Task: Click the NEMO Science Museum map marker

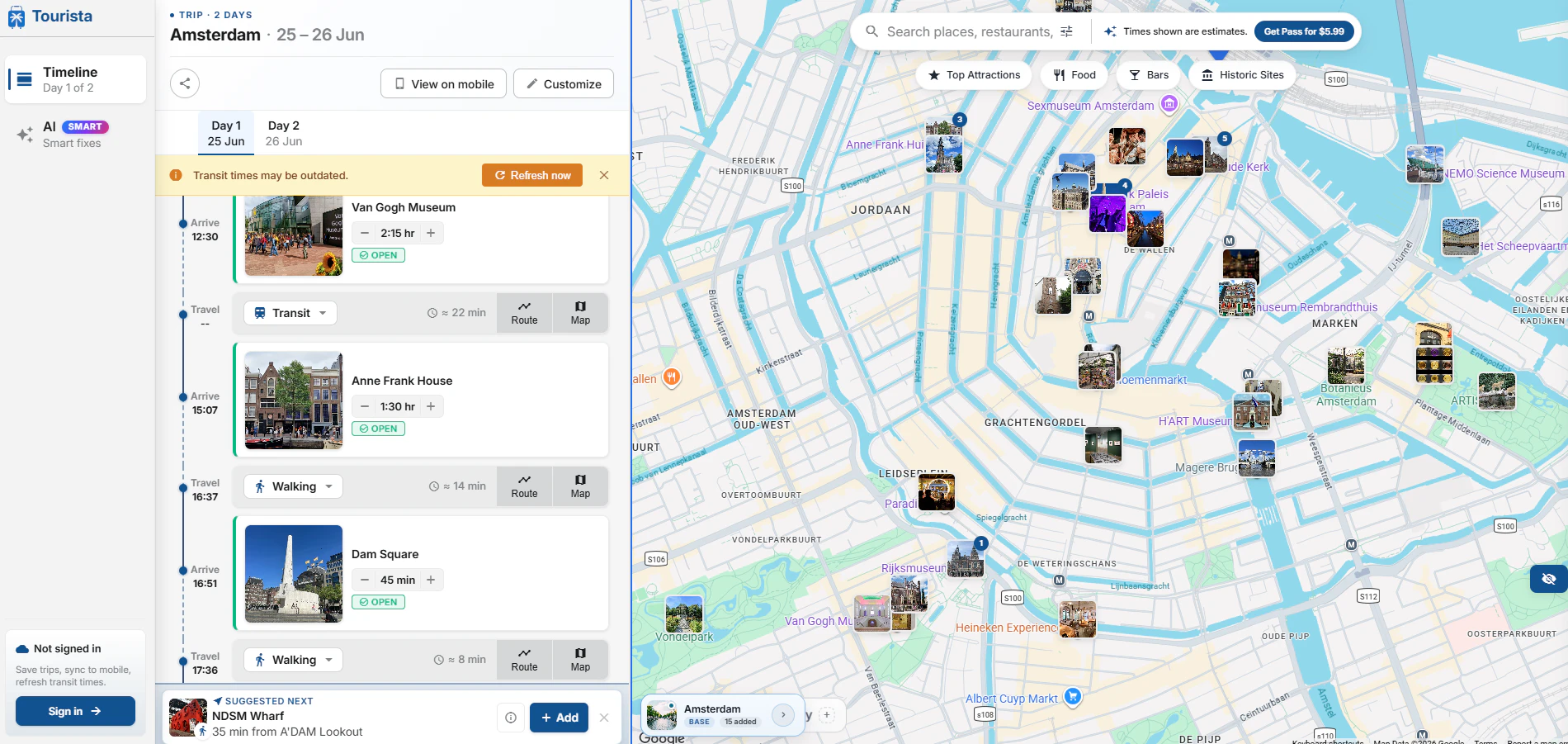Action: tap(1425, 164)
